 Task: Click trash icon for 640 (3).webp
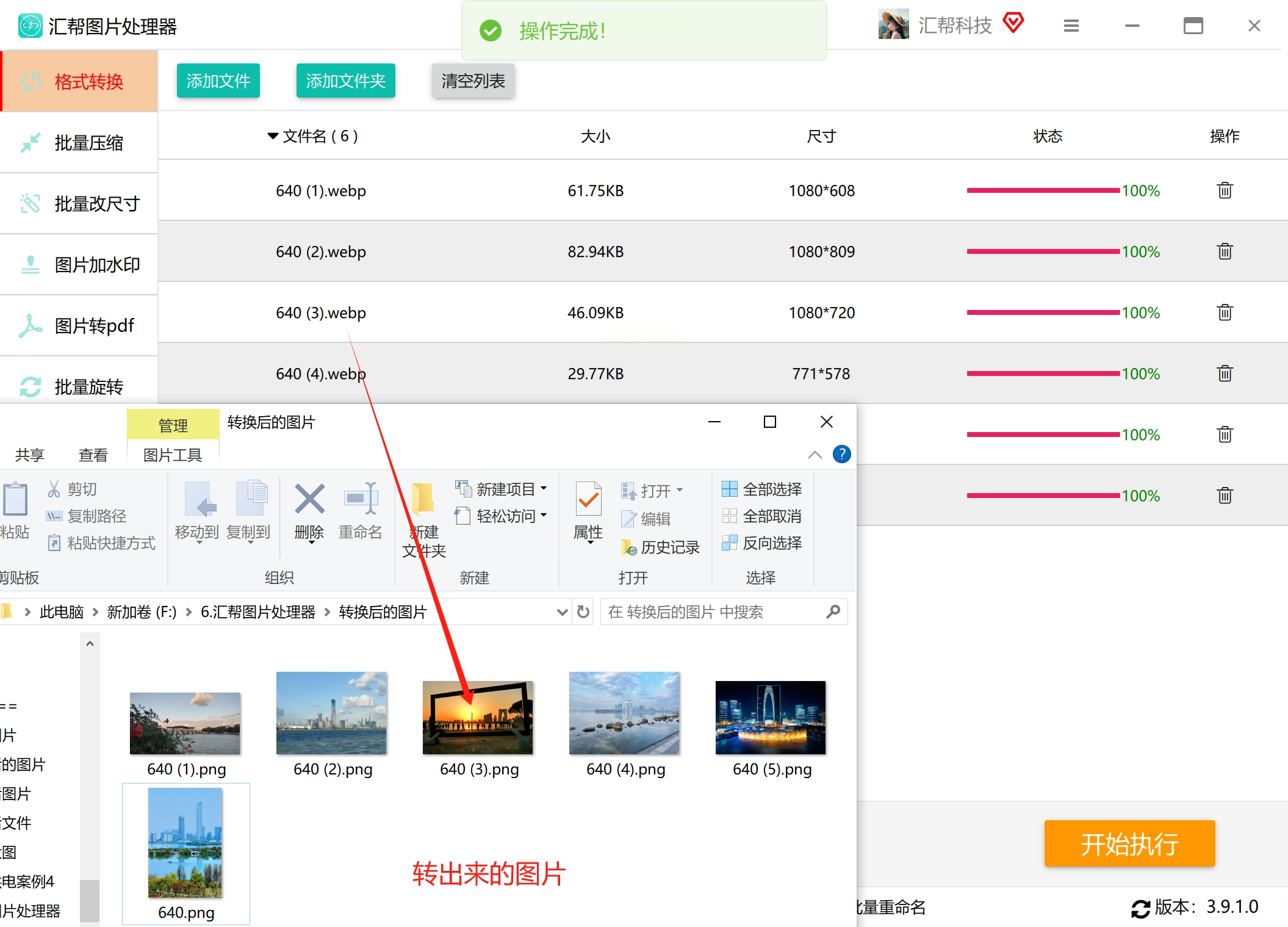coord(1225,312)
